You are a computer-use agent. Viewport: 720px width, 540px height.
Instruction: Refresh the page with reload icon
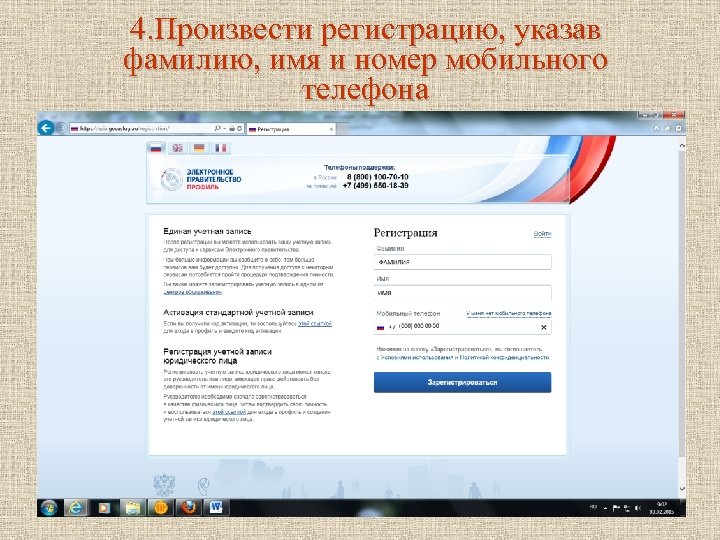pos(239,129)
